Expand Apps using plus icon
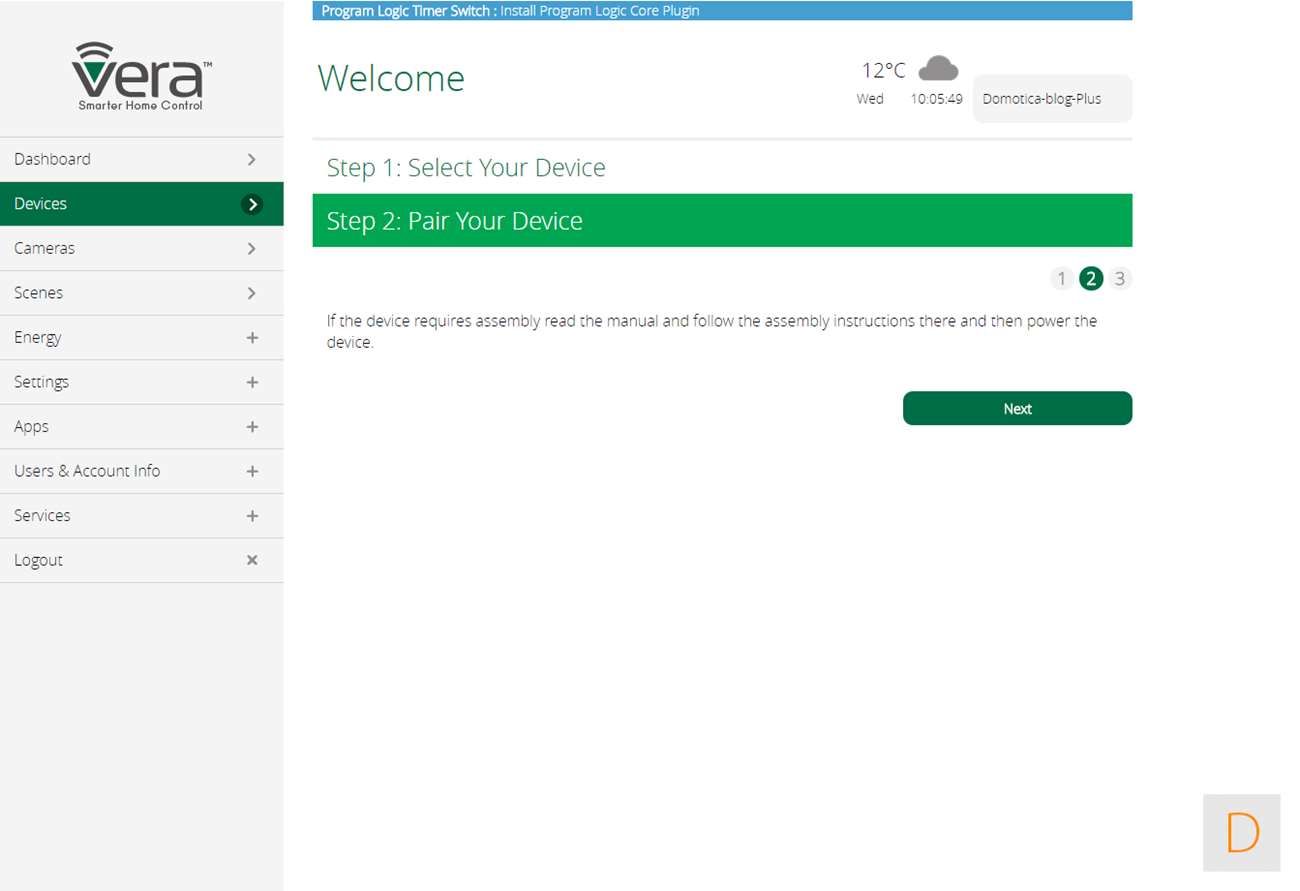This screenshot has width=1300, height=891. pos(252,427)
